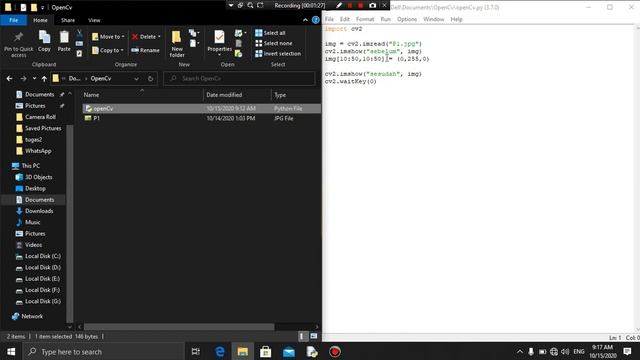
Task: Open the Run menu in IDLE
Action: (x=385, y=19)
